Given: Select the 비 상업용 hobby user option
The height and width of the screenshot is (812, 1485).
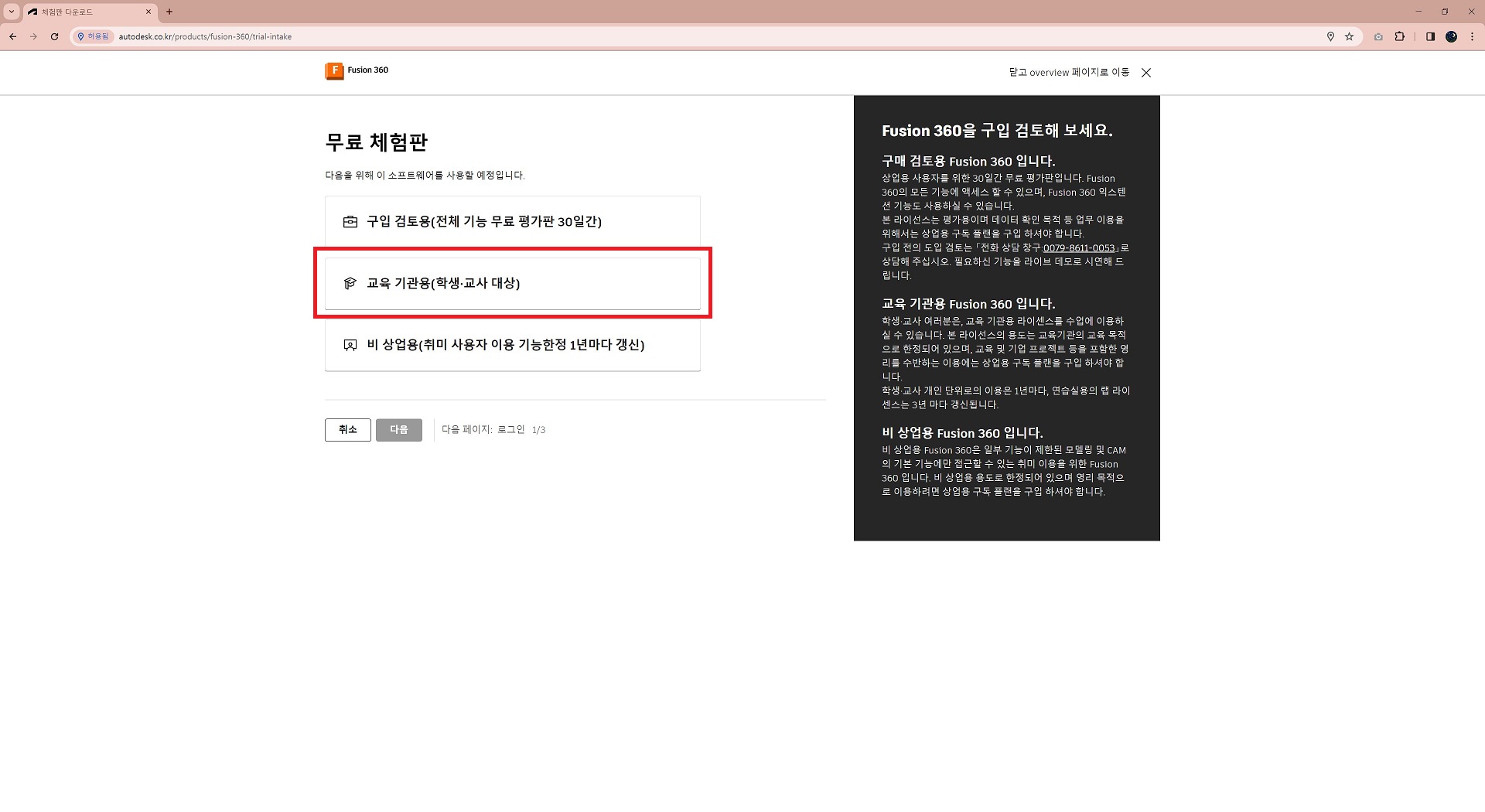Looking at the screenshot, I should [512, 345].
